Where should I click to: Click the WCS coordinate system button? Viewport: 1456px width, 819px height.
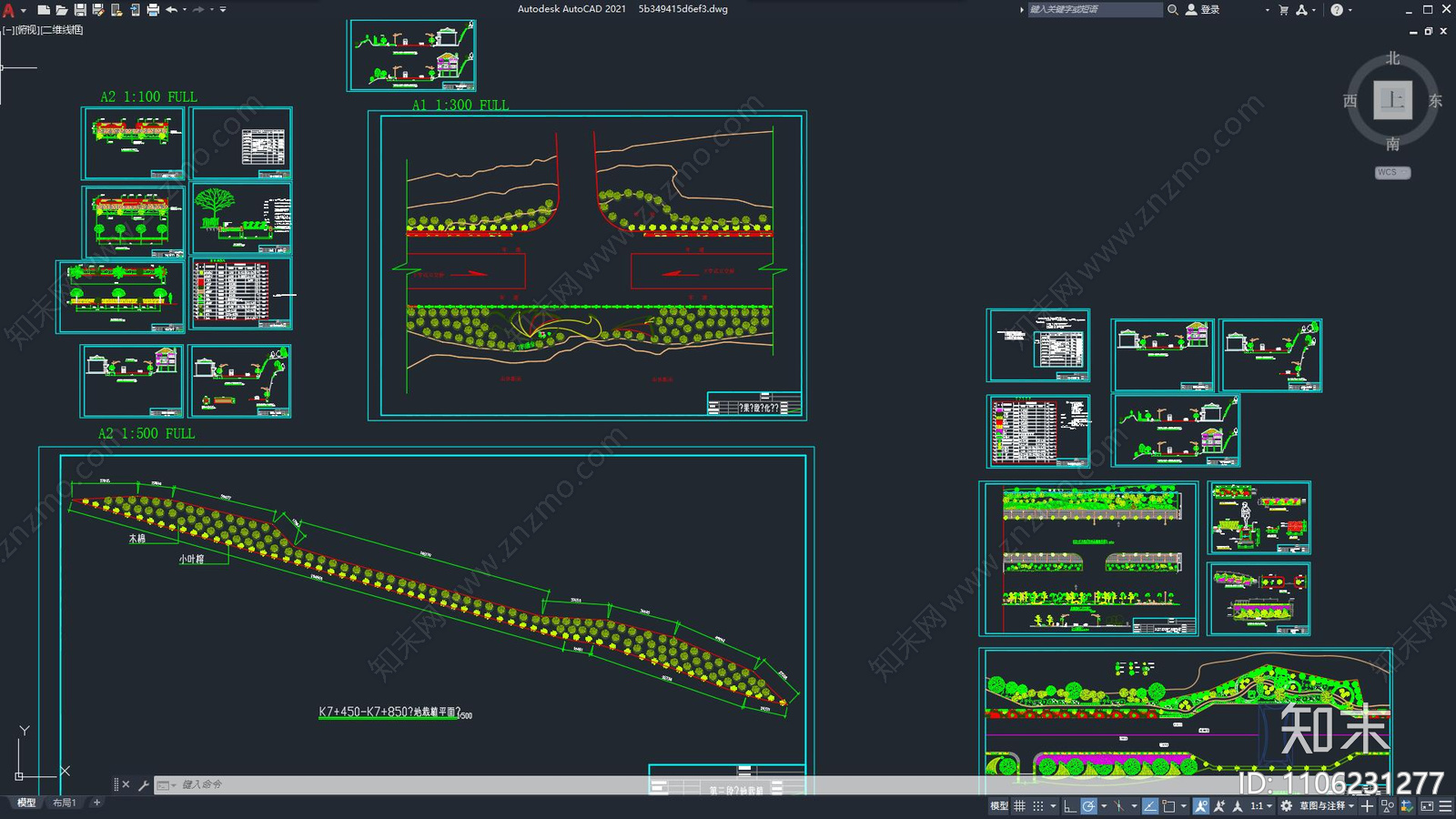pyautogui.click(x=1392, y=172)
